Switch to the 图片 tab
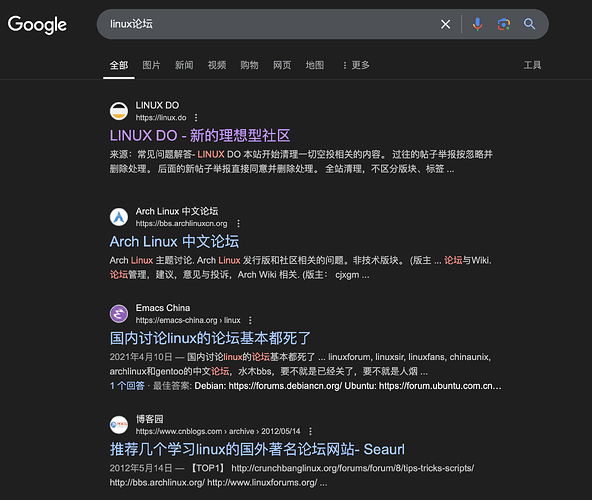The width and height of the screenshot is (592, 500). tap(151, 65)
